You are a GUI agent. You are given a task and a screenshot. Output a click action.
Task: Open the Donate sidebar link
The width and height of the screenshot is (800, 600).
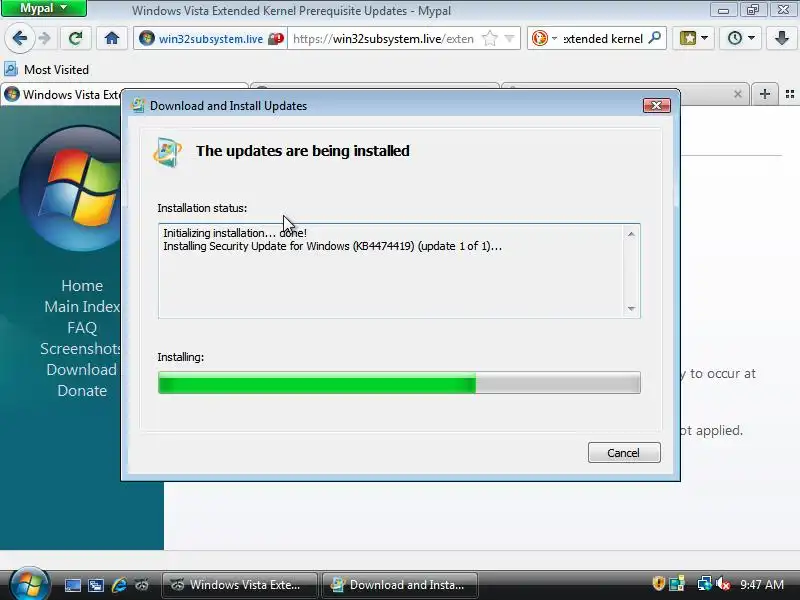point(82,390)
